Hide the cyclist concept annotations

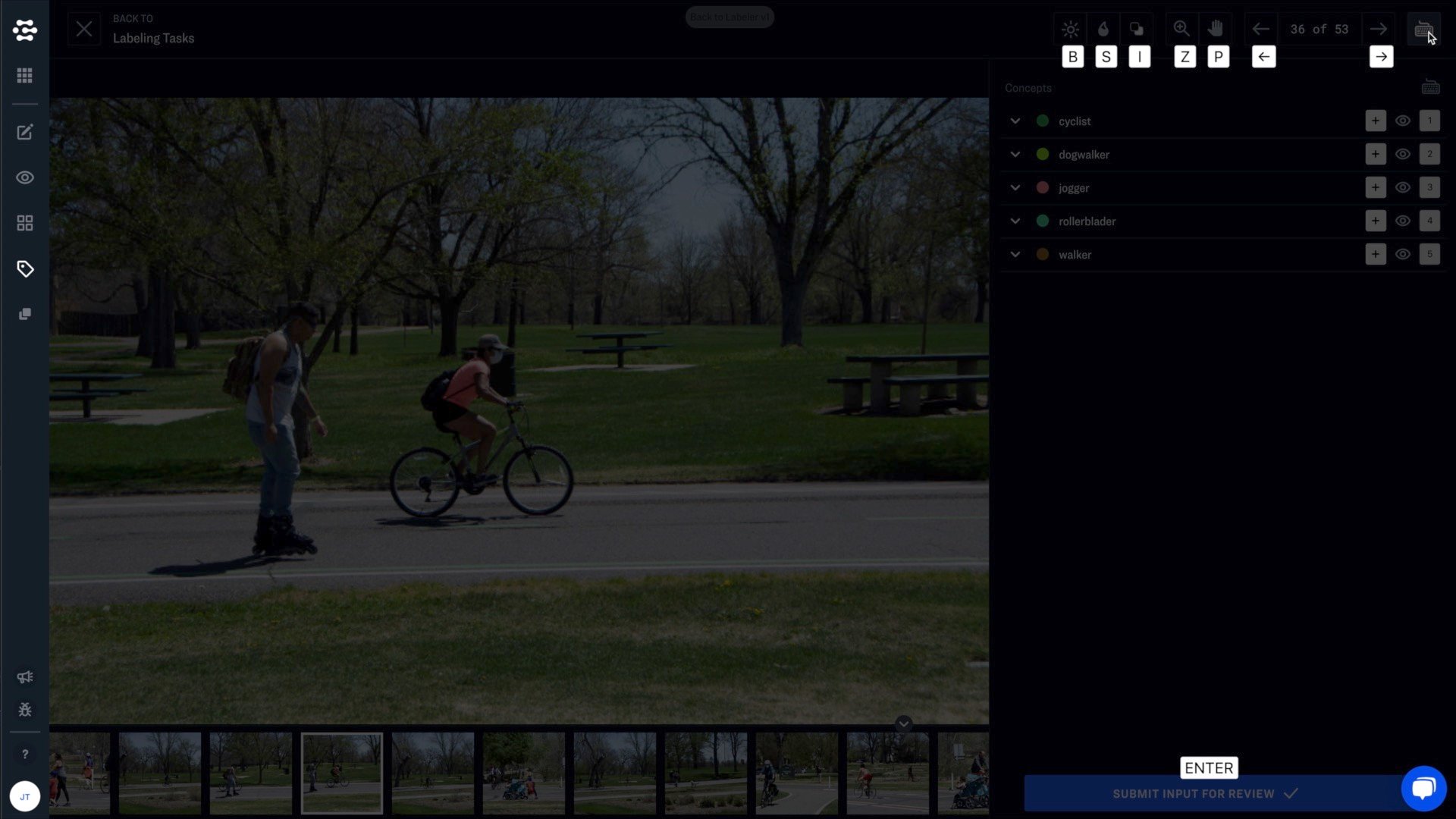(x=1403, y=121)
